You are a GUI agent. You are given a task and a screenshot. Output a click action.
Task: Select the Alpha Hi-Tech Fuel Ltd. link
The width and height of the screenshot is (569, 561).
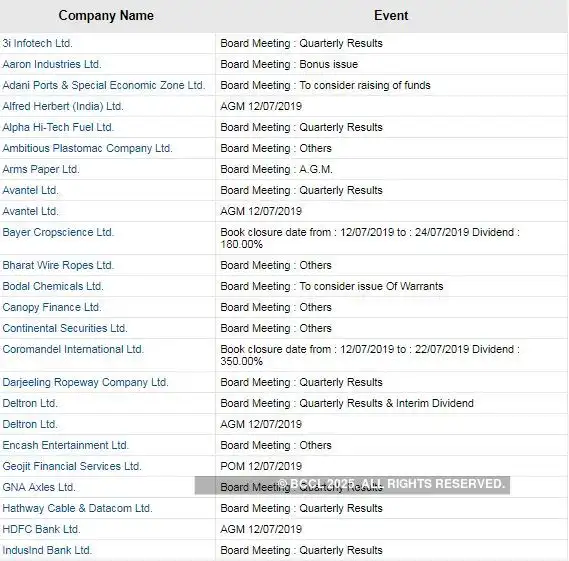(x=58, y=127)
